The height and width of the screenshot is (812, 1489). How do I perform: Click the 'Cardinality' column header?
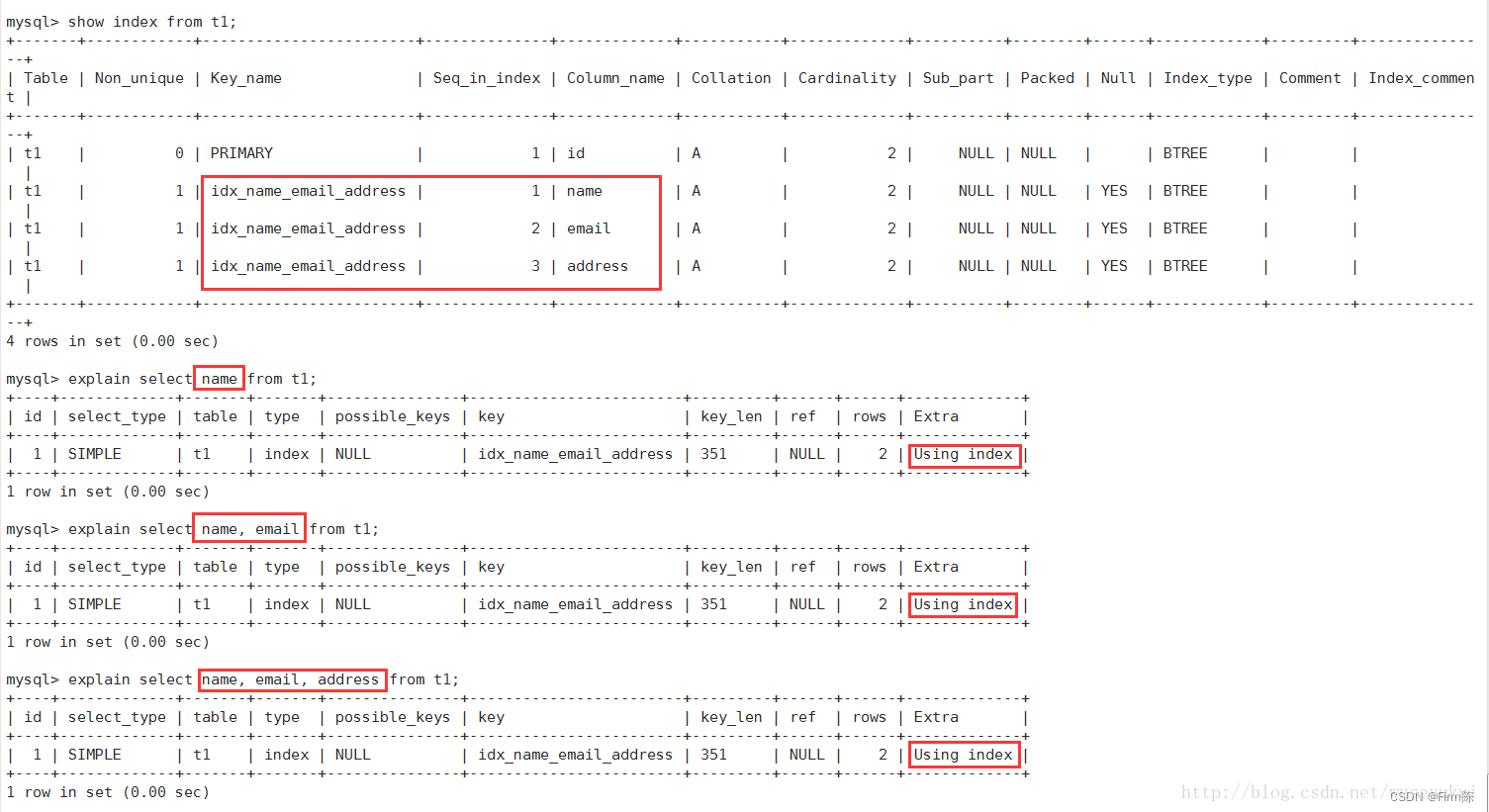click(x=847, y=78)
